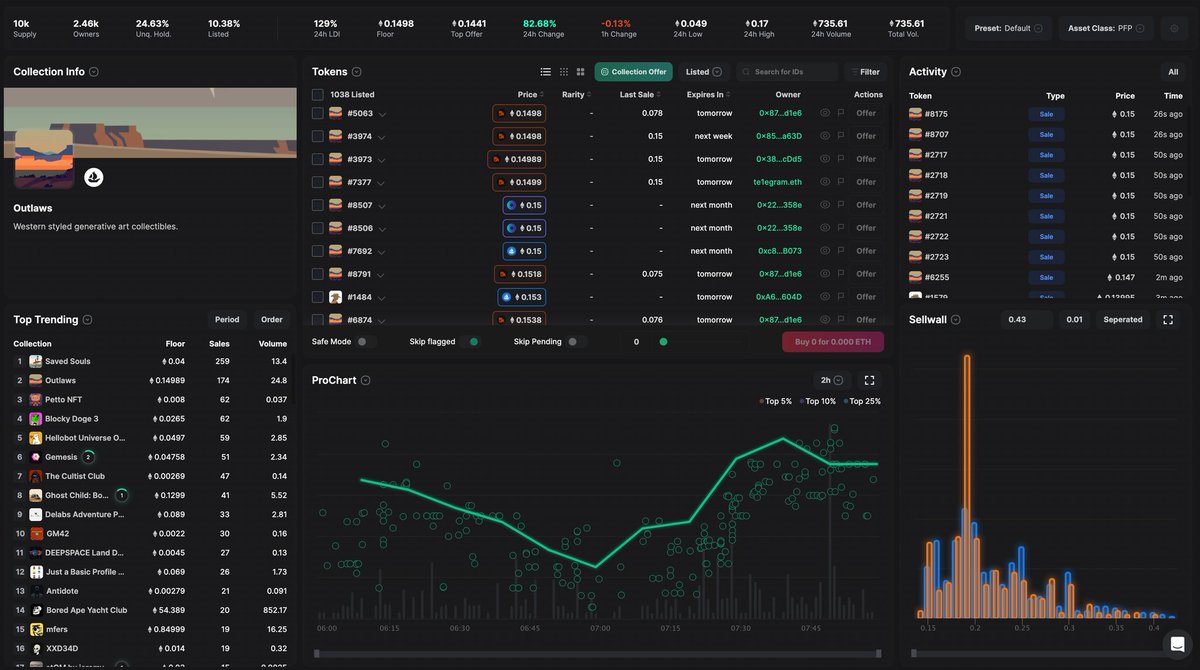Sort tokens by Last Sale column arrows
This screenshot has width=1200, height=670.
657,95
